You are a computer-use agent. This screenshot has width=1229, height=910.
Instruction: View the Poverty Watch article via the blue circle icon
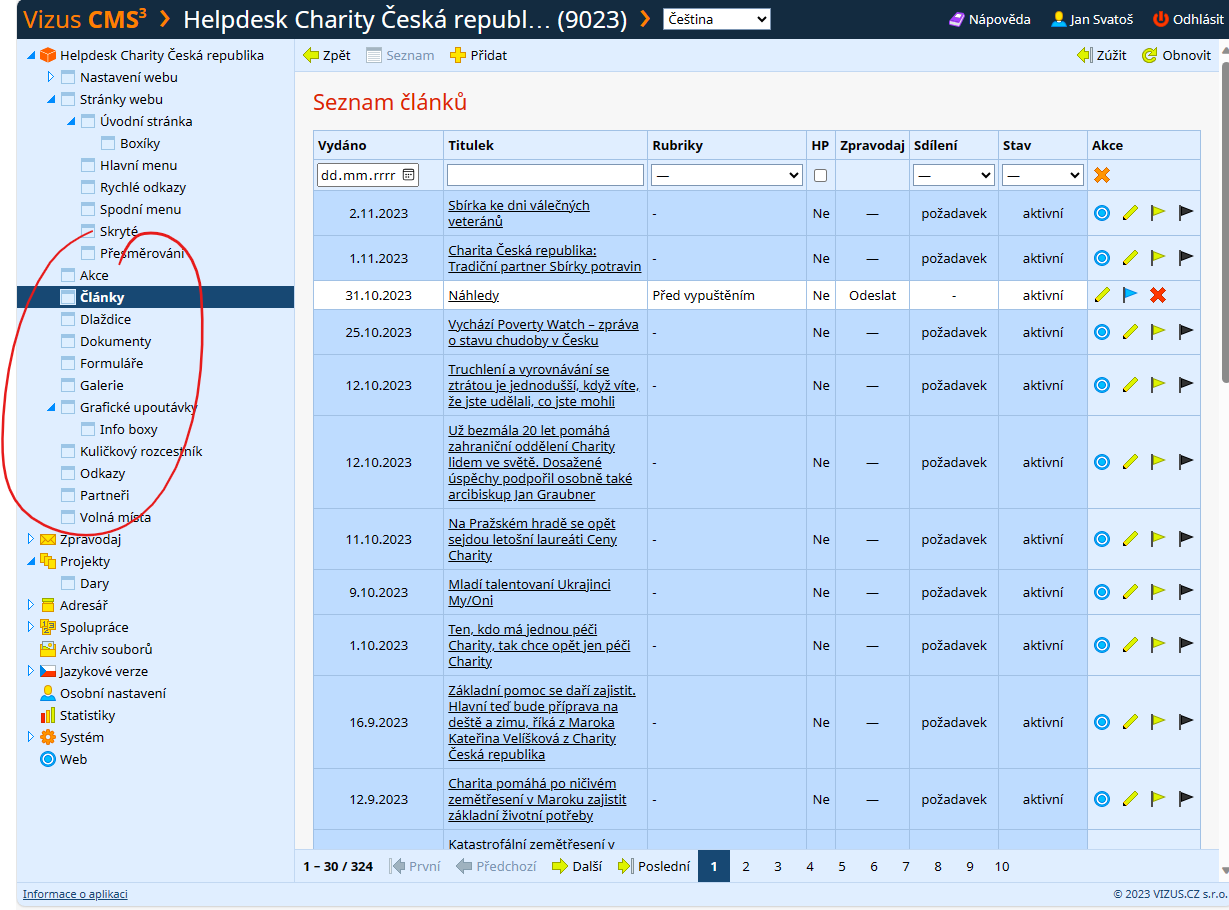tap(1102, 332)
